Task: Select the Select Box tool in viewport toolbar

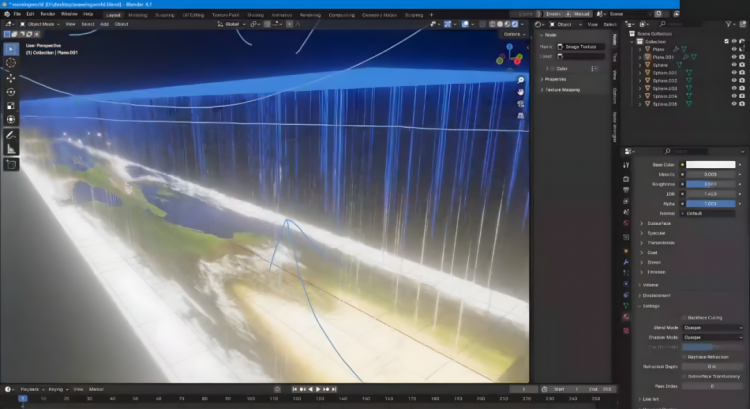Action: 11,49
